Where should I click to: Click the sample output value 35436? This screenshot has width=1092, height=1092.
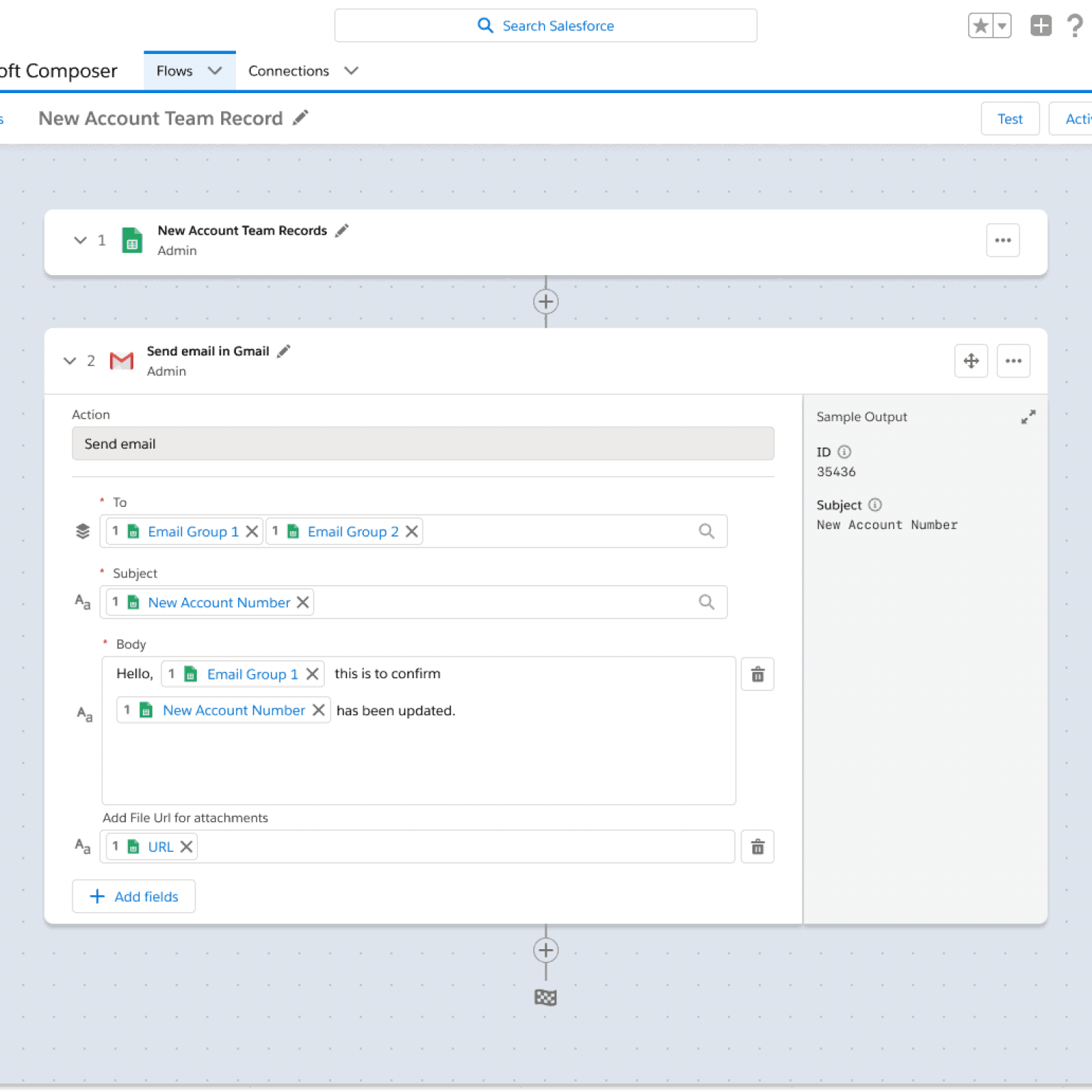836,472
